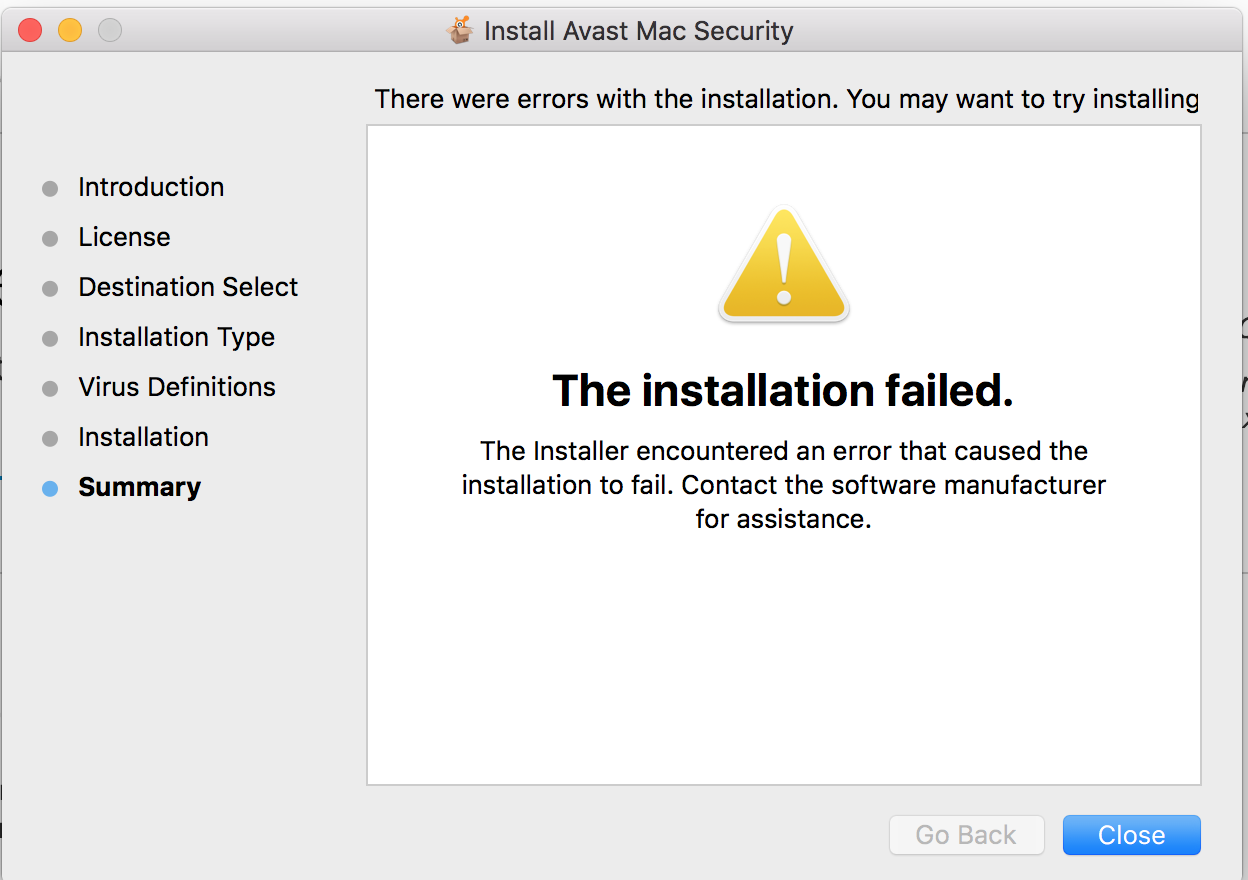Select the Installation Type step
This screenshot has height=880, width=1248.
pyautogui.click(x=176, y=337)
